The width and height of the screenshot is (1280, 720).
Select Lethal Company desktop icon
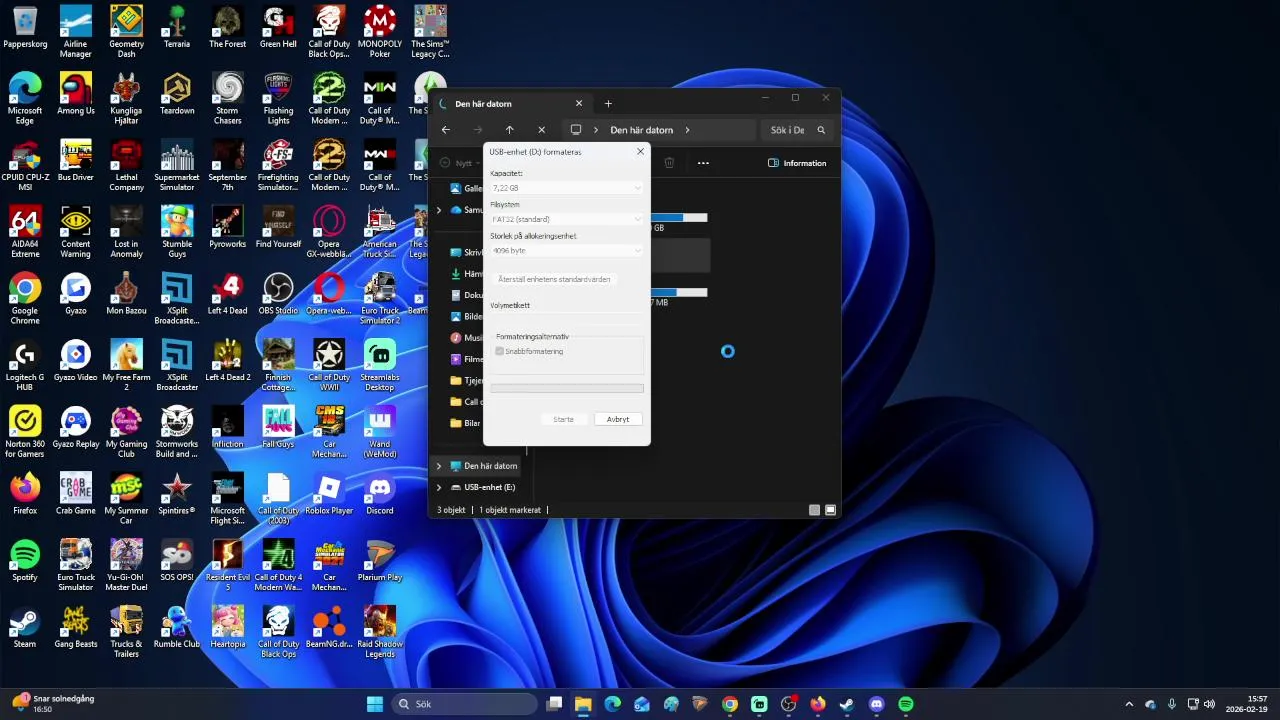[126, 165]
